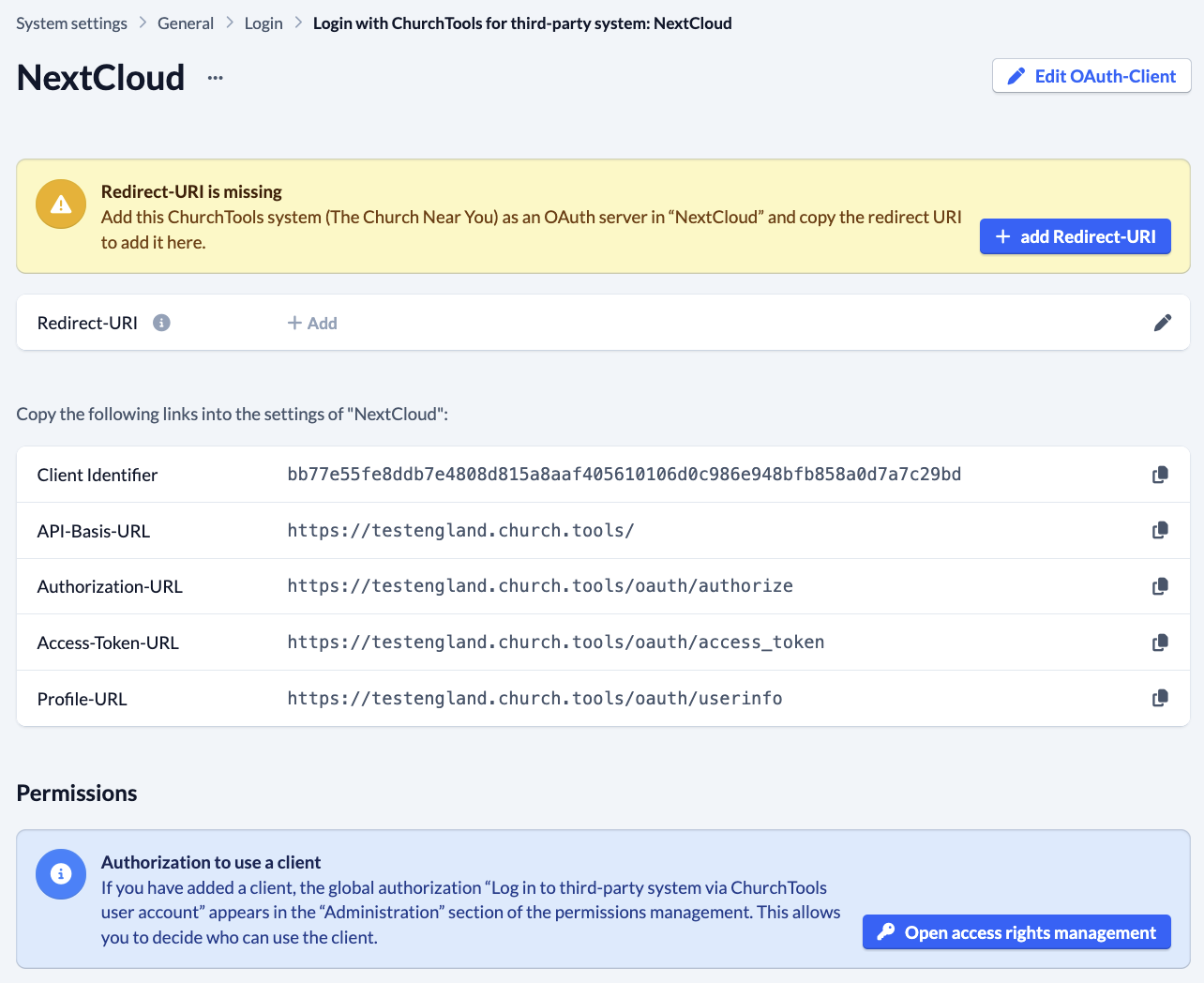Click the 'Client Identifier' label
1204x983 pixels.
[98, 475]
